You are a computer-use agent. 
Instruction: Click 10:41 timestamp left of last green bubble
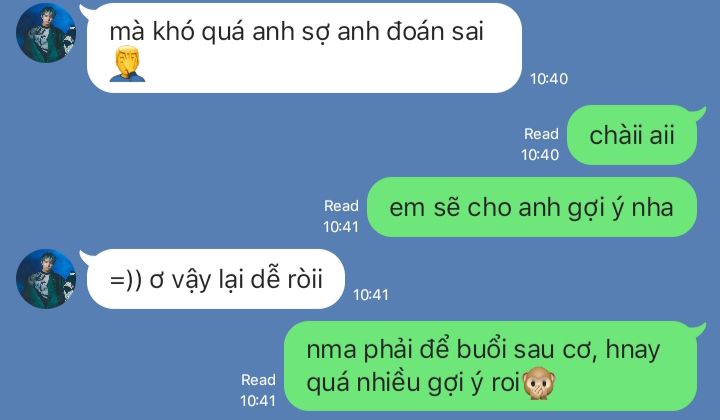(258, 401)
